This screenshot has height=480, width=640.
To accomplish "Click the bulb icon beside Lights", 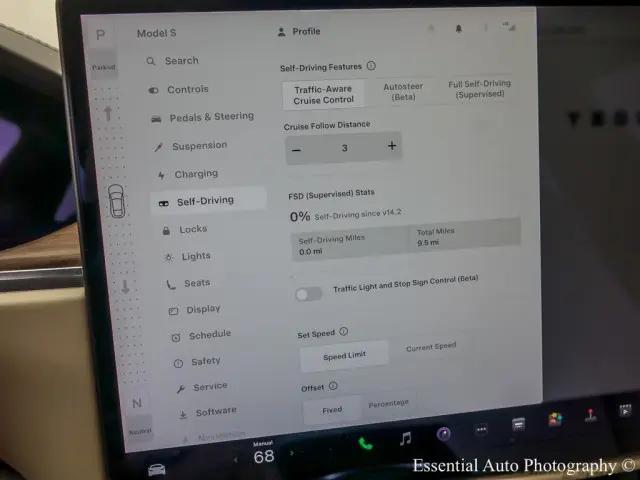I will [x=168, y=258].
